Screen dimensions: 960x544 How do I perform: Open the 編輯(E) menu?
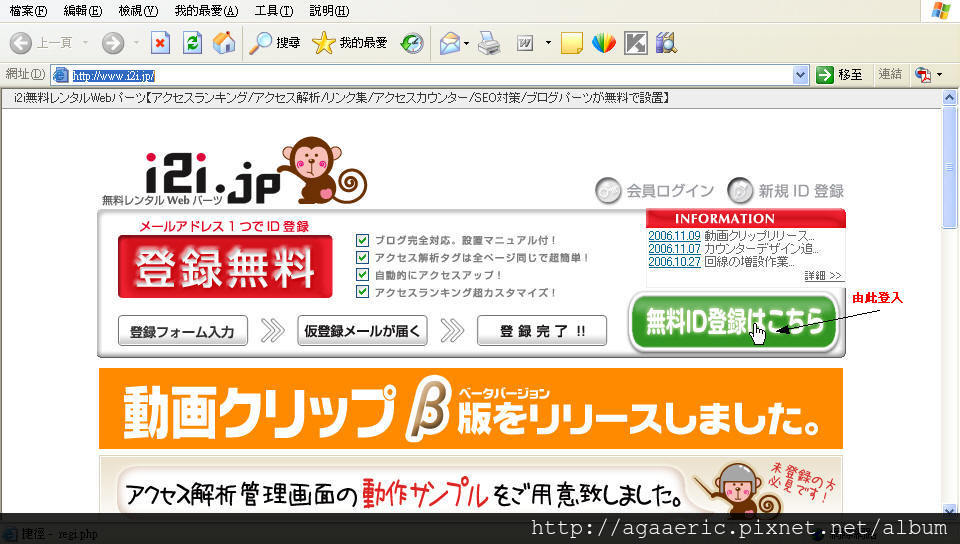(83, 11)
